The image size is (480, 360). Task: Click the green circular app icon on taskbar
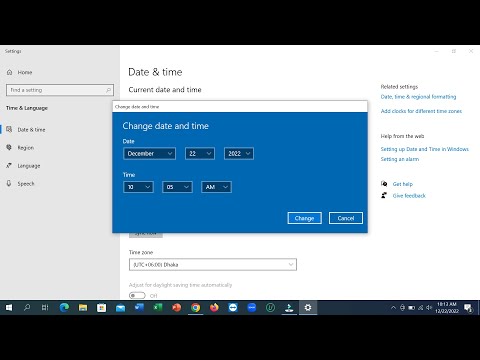tap(270, 308)
